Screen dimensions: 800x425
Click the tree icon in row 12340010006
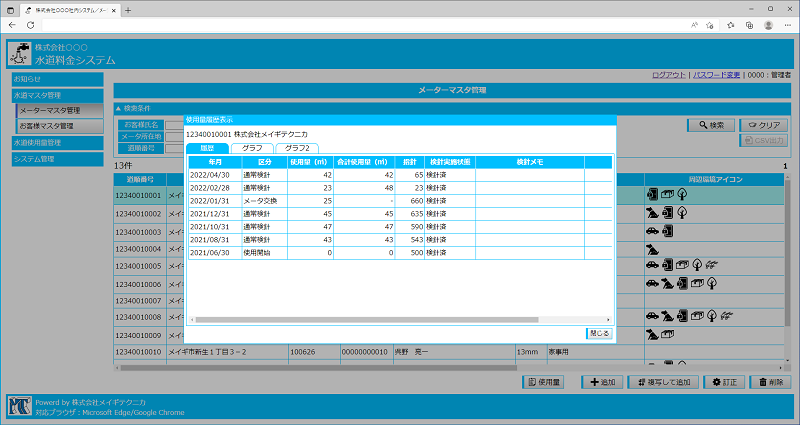pos(712,283)
